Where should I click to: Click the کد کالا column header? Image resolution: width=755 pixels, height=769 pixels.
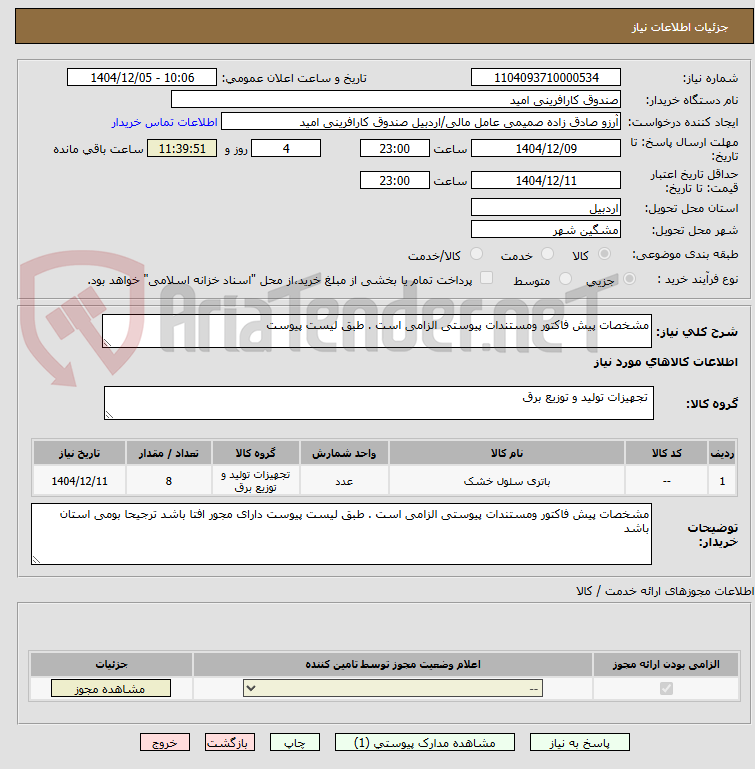point(667,453)
